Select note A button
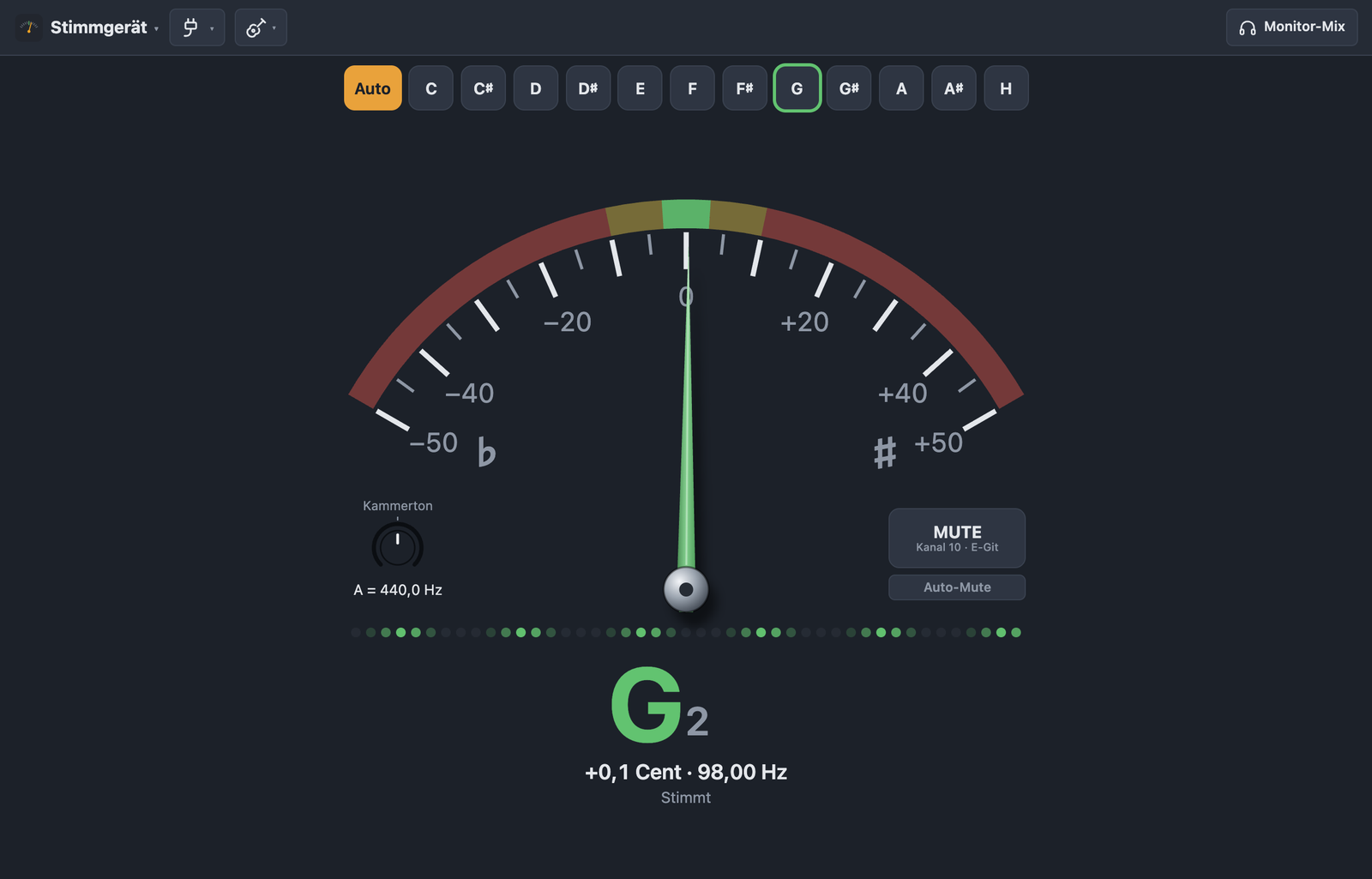 point(901,88)
